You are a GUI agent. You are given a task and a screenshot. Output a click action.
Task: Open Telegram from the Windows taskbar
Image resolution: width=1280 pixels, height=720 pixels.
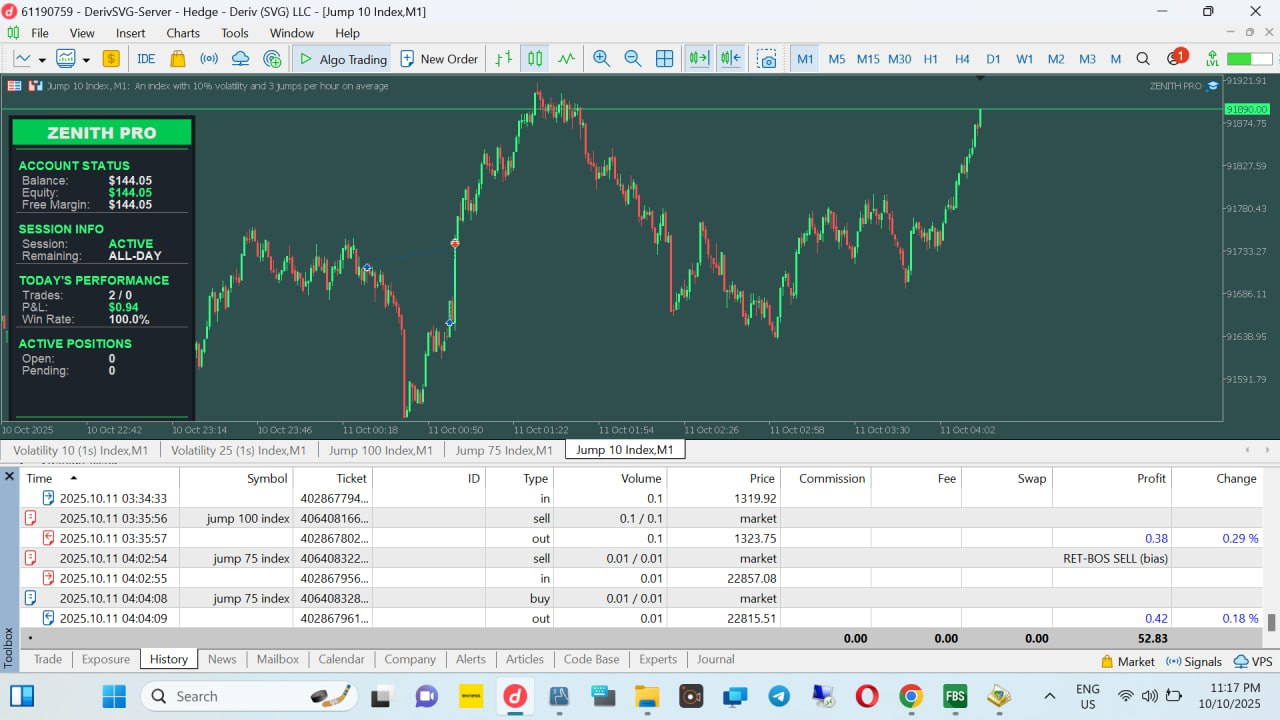tap(778, 696)
